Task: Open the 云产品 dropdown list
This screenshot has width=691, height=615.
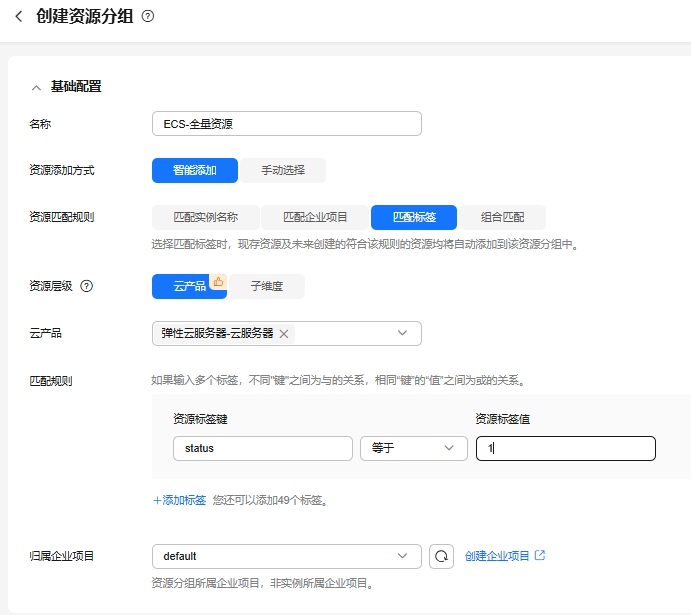Action: [402, 333]
